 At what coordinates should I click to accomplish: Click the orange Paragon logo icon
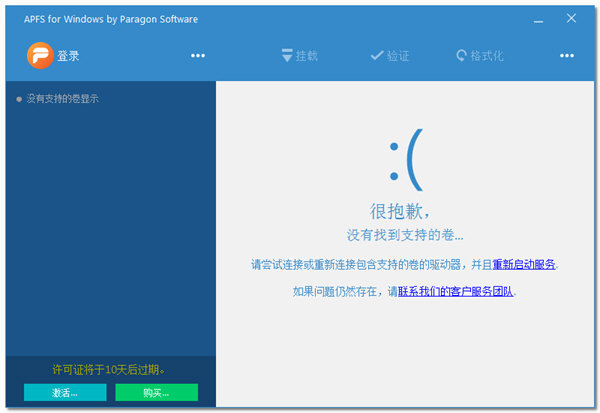40,56
